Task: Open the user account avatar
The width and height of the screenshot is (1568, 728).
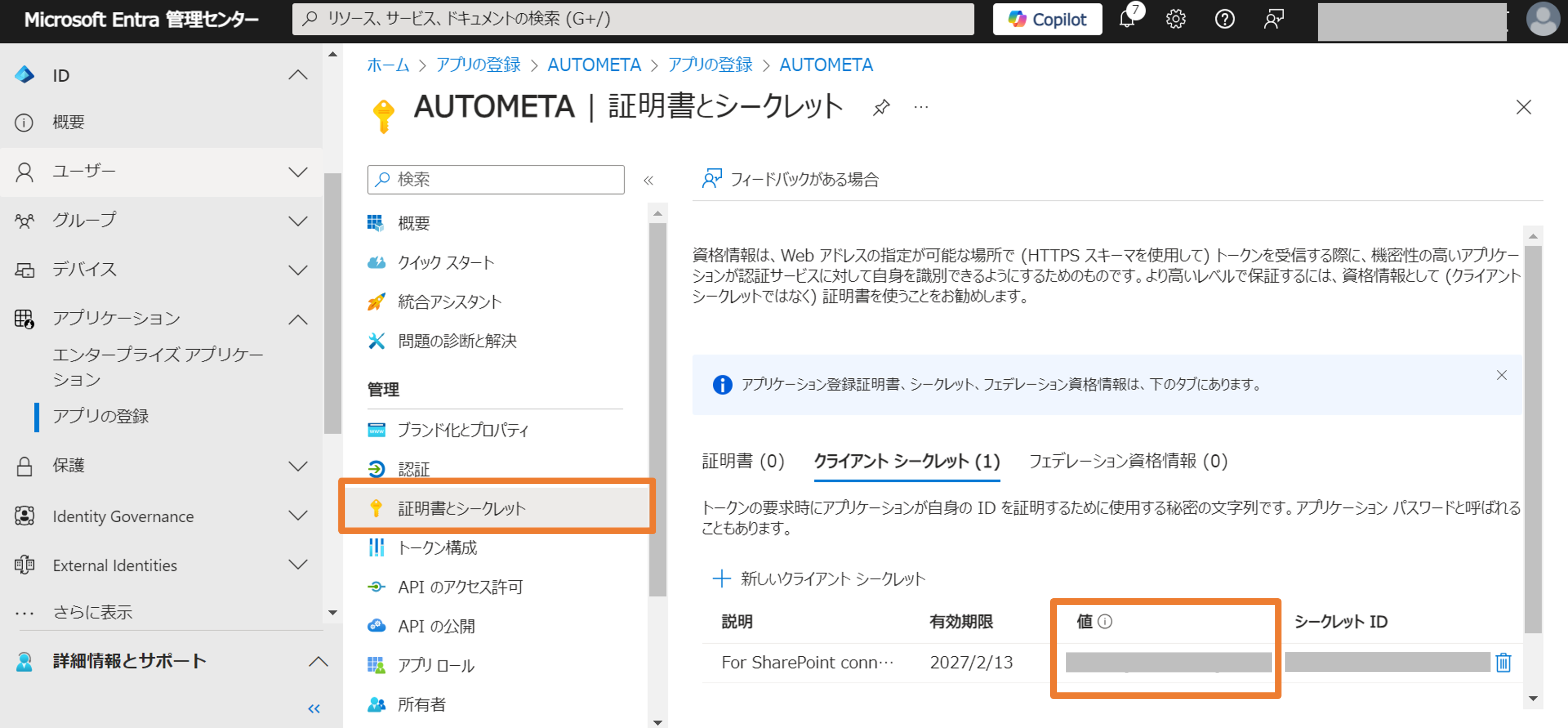Action: pyautogui.click(x=1542, y=19)
